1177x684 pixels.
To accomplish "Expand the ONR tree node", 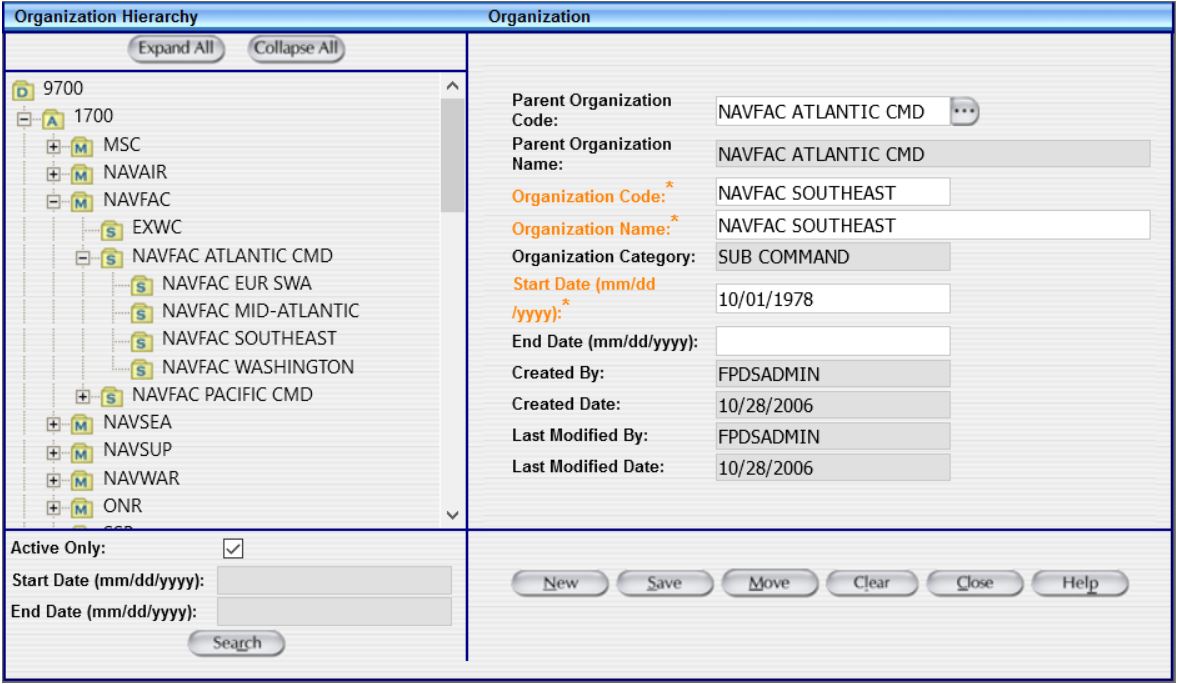I will point(53,508).
